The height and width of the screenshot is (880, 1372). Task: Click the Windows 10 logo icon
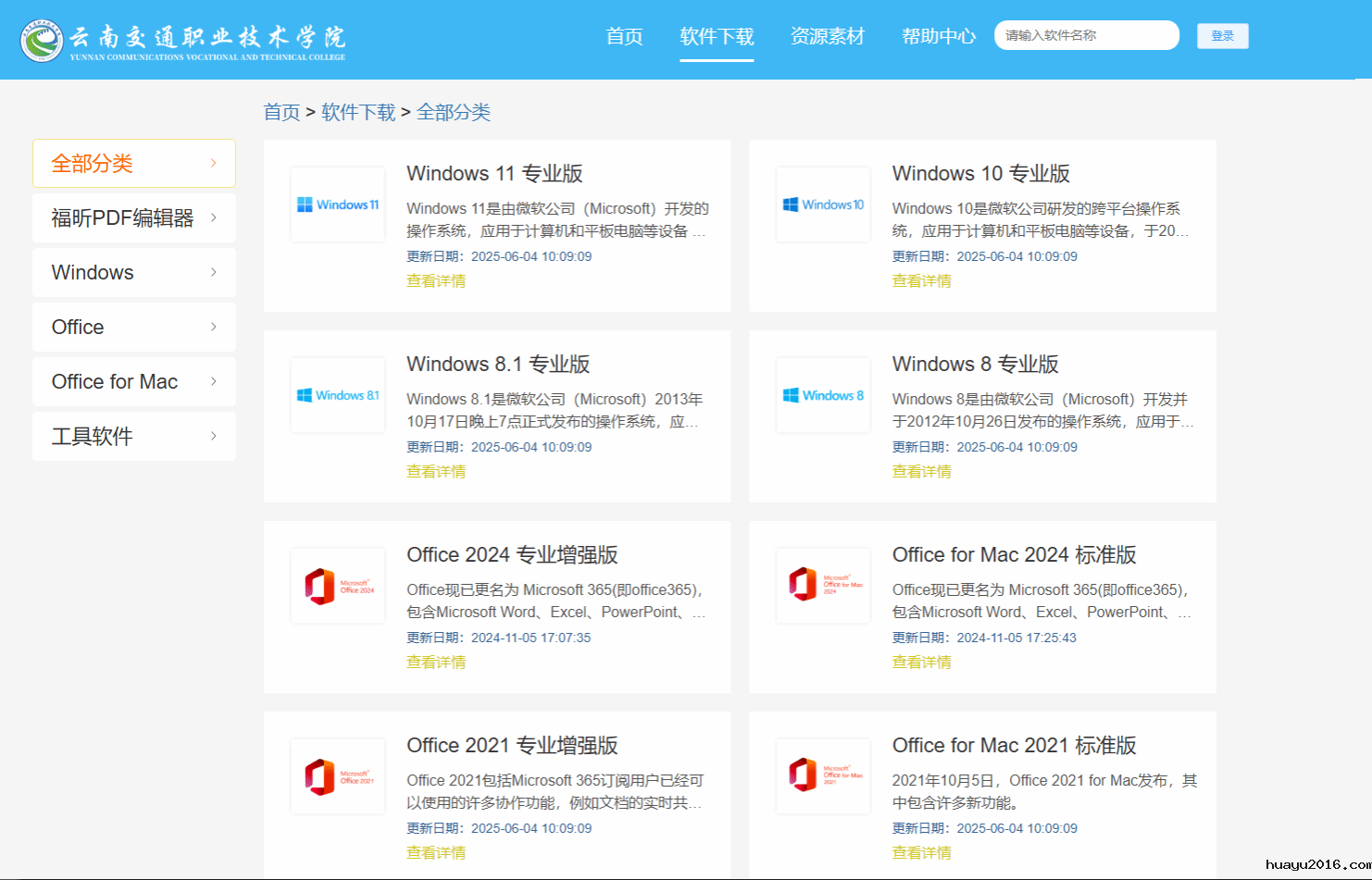823,205
